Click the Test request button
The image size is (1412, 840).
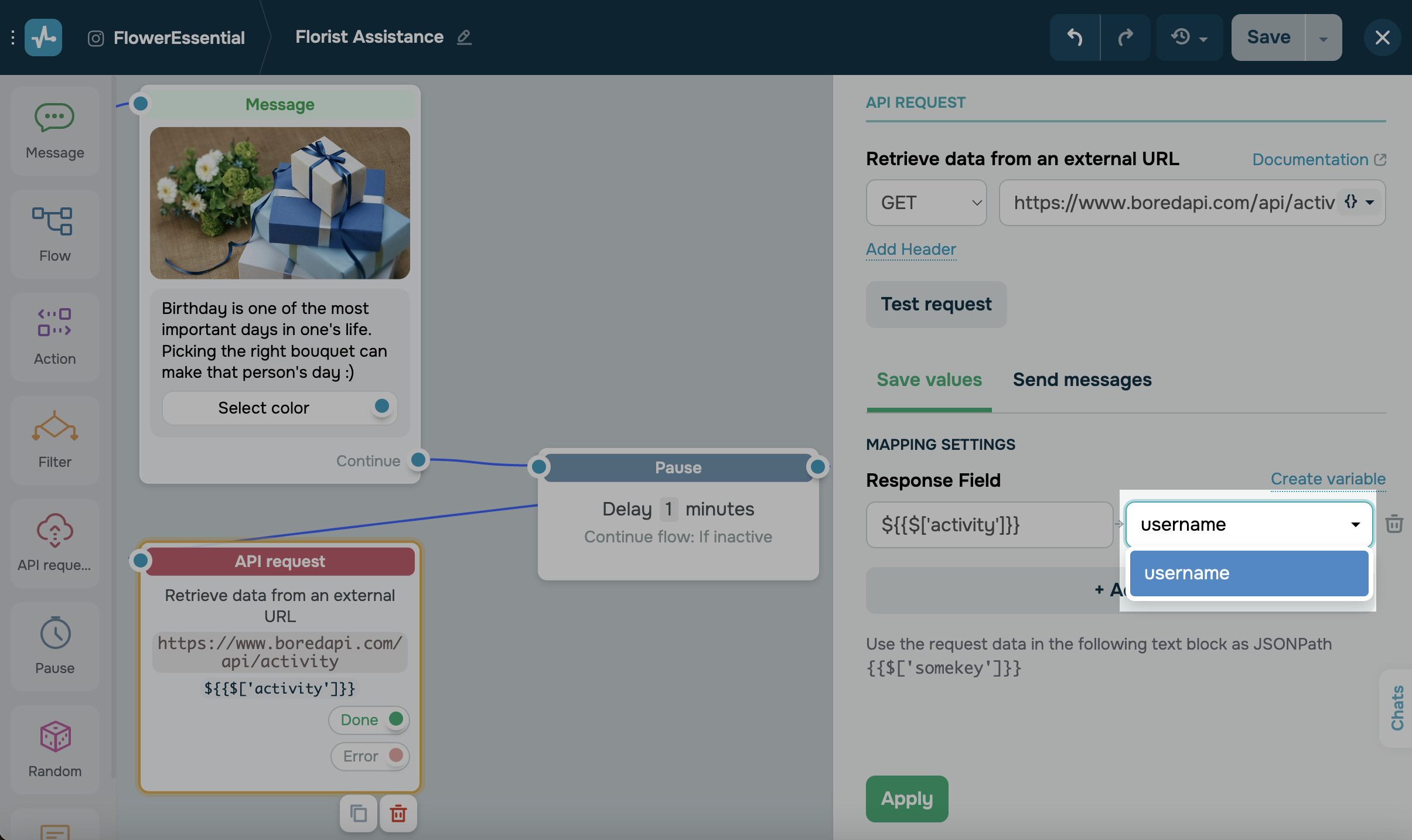(936, 305)
